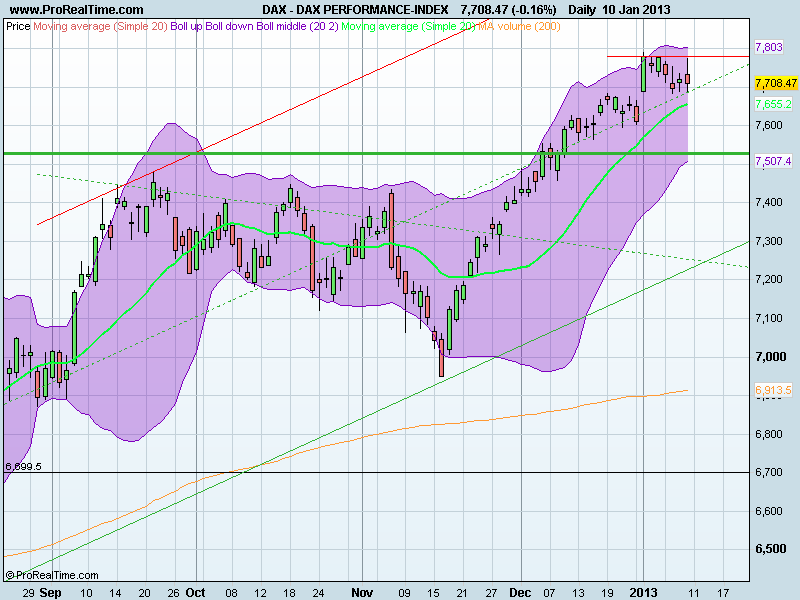Click the 7,507.4 lower Bollinger price tag
Image resolution: width=800 pixels, height=600 pixels.
tap(773, 161)
